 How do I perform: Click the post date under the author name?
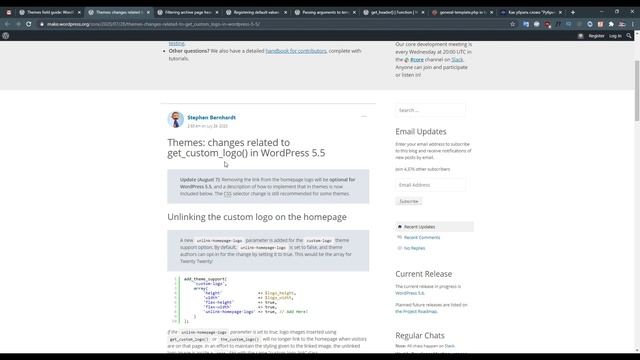pyautogui.click(x=207, y=126)
